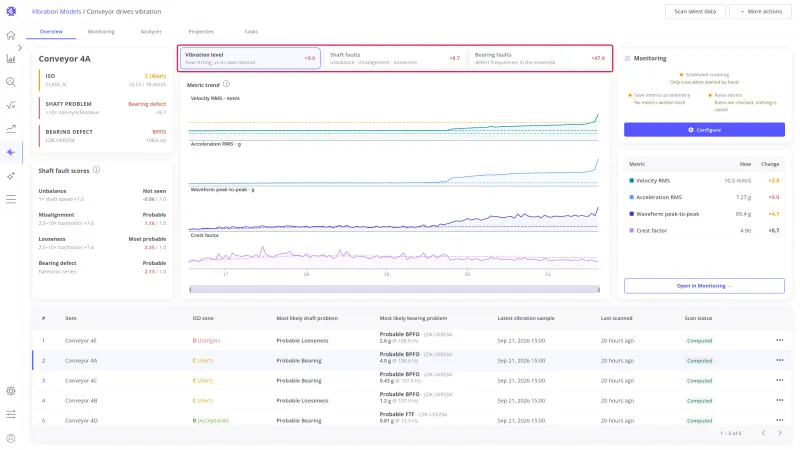The width and height of the screenshot is (800, 450).
Task: Select the Conveyor 4B table row name
Action: 81,401
